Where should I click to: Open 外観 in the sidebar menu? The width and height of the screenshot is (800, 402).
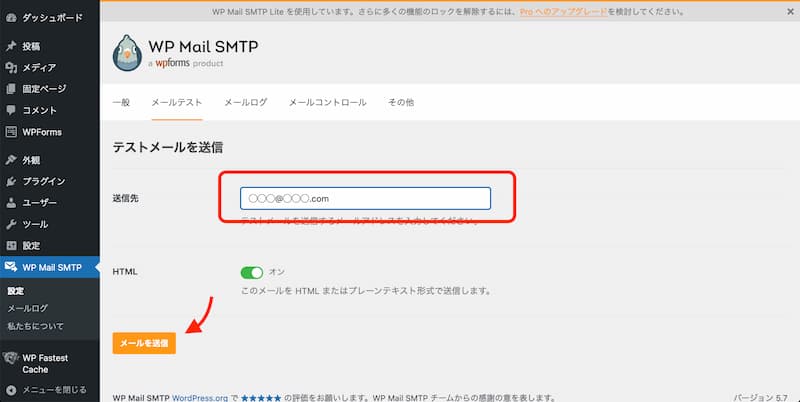pos(31,160)
